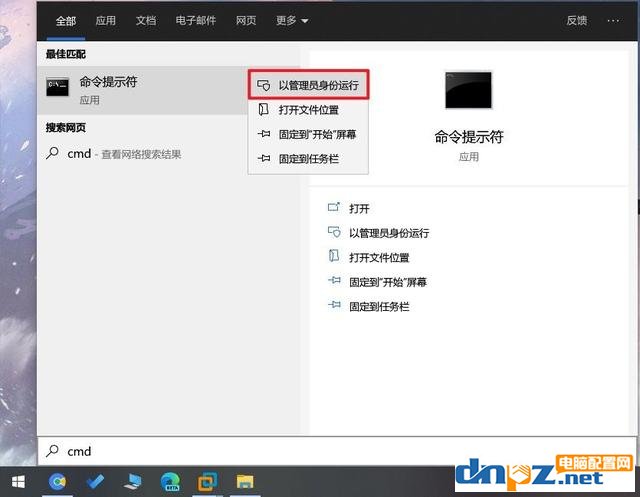Open the Chrome Canary icon on the taskbar
Viewport: 640px width, 497px height.
[x=58, y=482]
